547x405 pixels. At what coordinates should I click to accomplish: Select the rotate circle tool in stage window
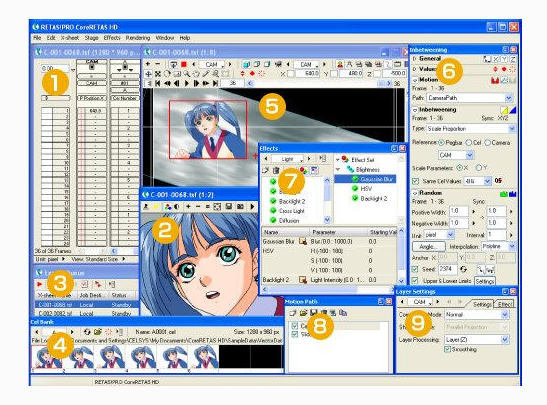tap(167, 74)
